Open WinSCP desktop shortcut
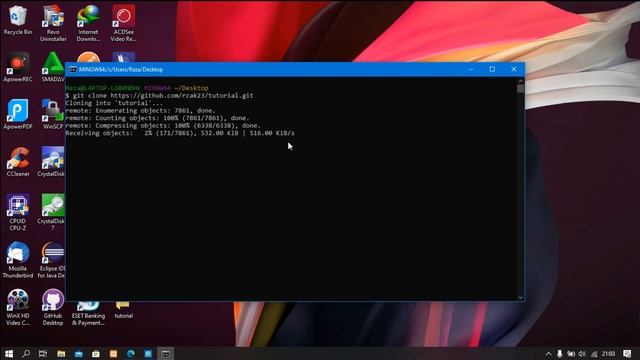 [53, 114]
